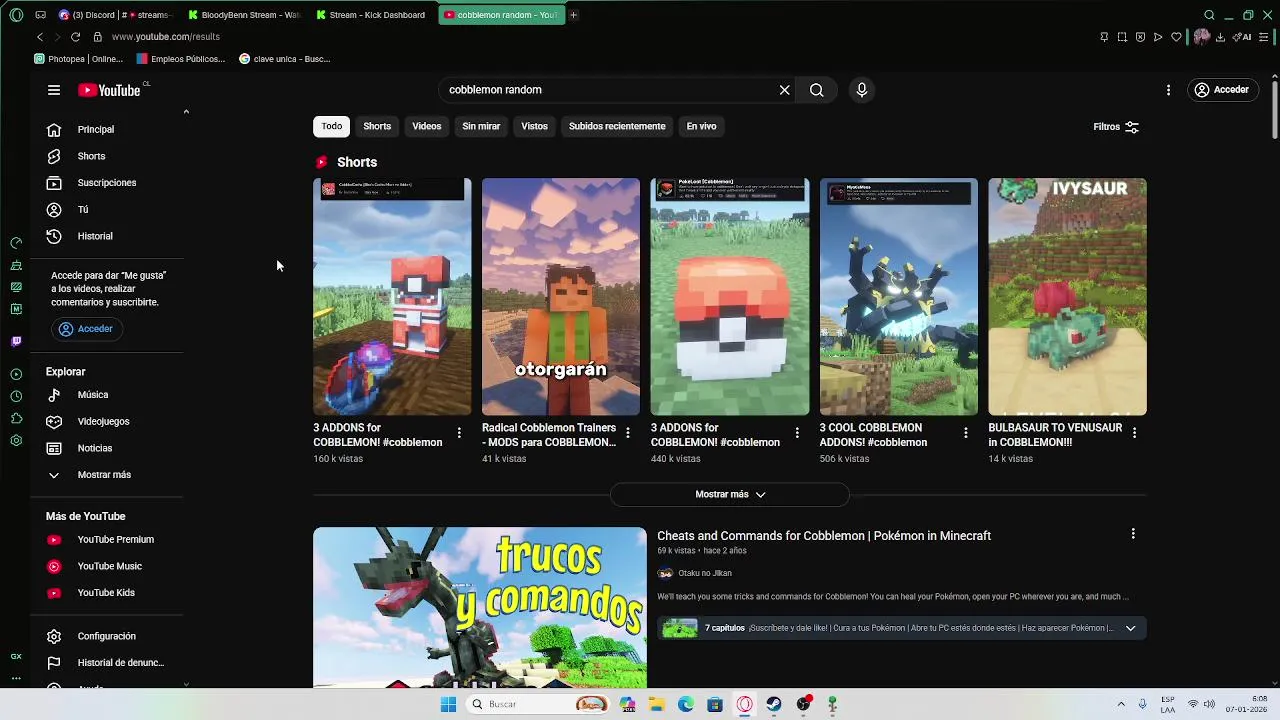The width and height of the screenshot is (1280, 720).
Task: Show hidden system tray icons chevron
Action: 1120,704
